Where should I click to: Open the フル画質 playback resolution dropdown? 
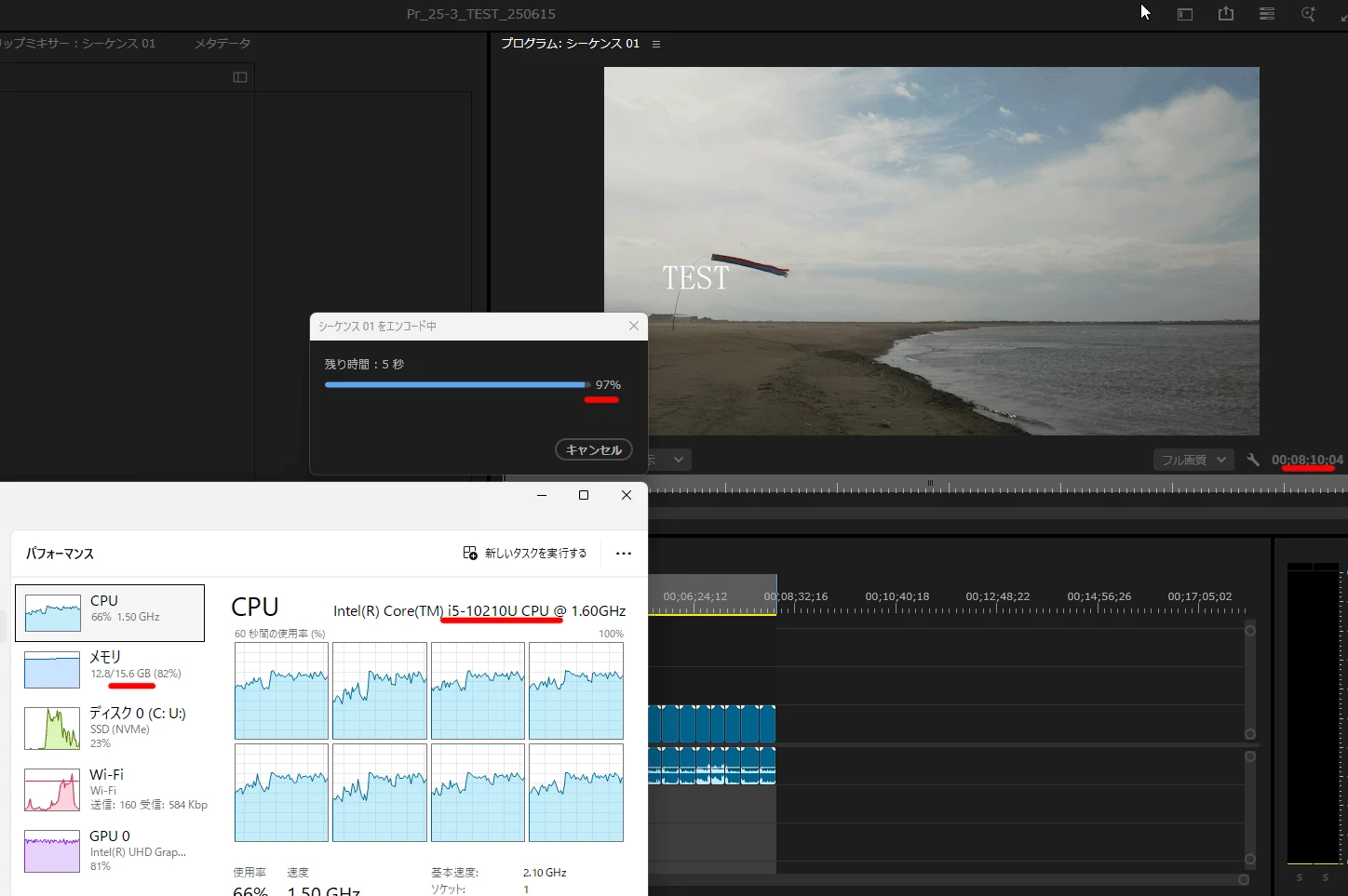tap(1193, 460)
